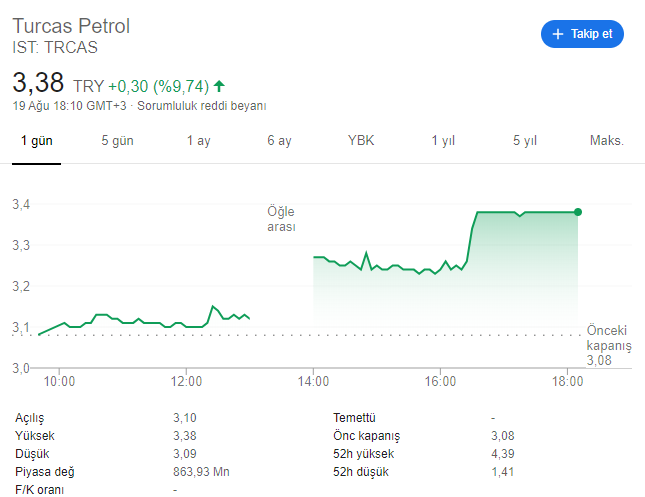Click the 3,1 price axis label
The image size is (645, 497).
click(x=21, y=327)
